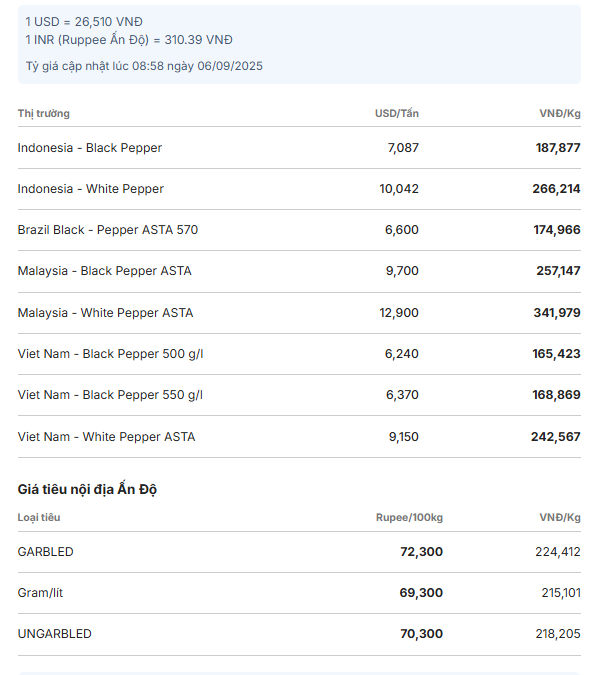Image resolution: width=614 pixels, height=675 pixels.
Task: Select Viet Nam - Black Pepper 500 g/l
Action: [110, 354]
